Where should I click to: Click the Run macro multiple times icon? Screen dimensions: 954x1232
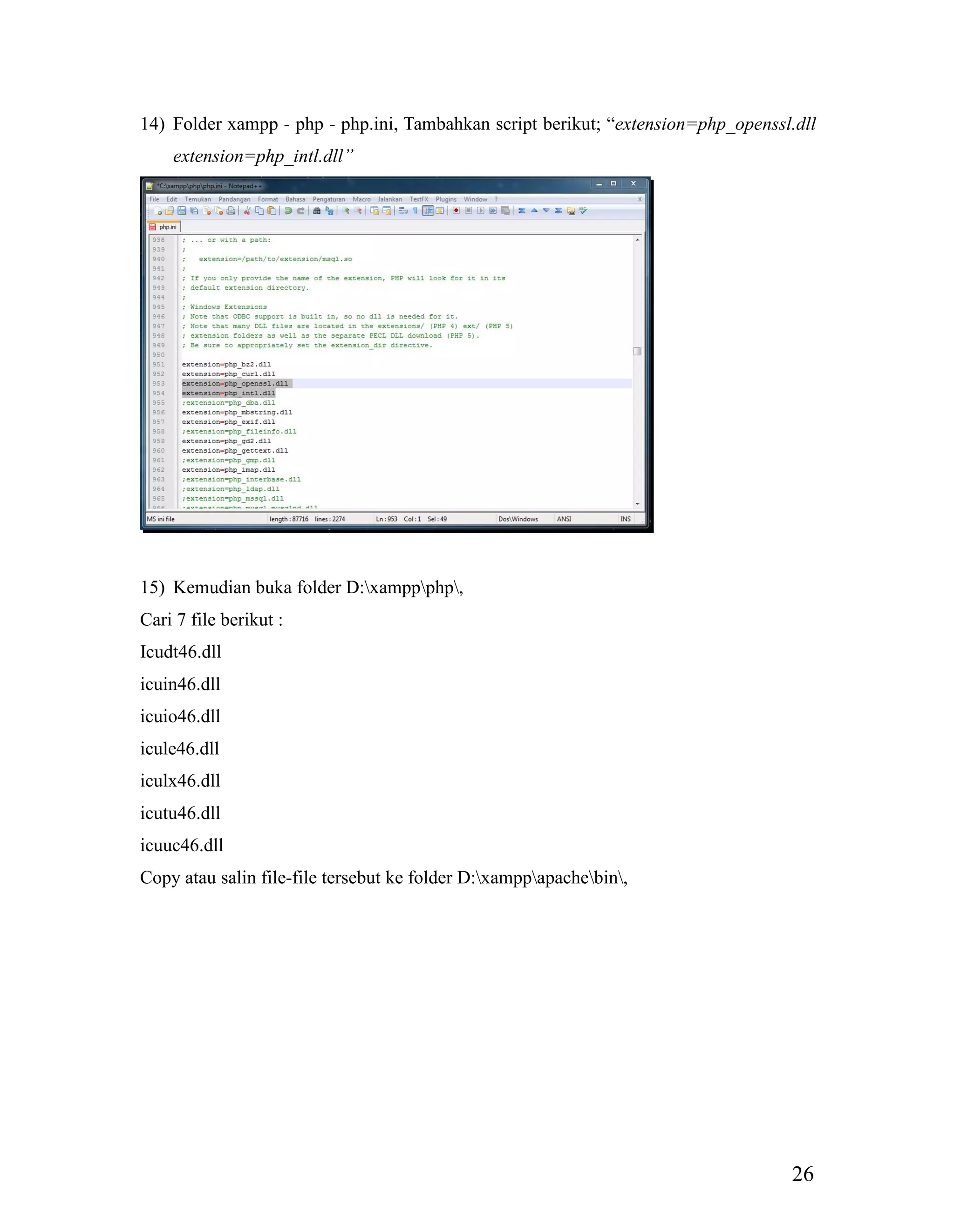coord(493,211)
